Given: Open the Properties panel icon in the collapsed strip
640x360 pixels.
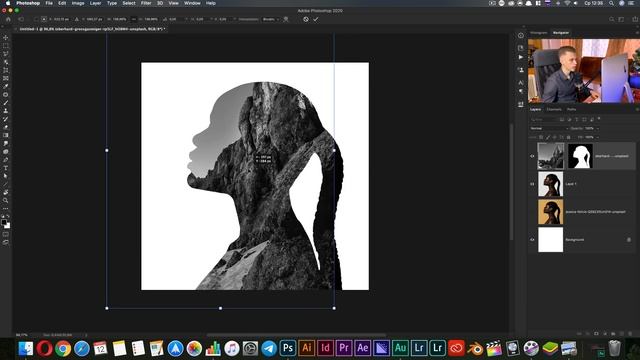Looking at the screenshot, I should pos(521,48).
